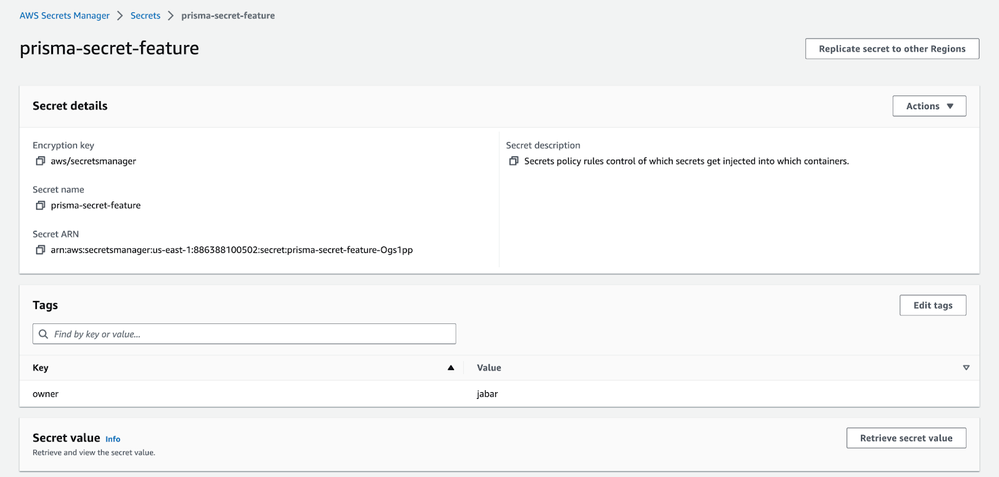999x477 pixels.
Task: Click the search magnifier icon in Tags
Action: tap(44, 334)
